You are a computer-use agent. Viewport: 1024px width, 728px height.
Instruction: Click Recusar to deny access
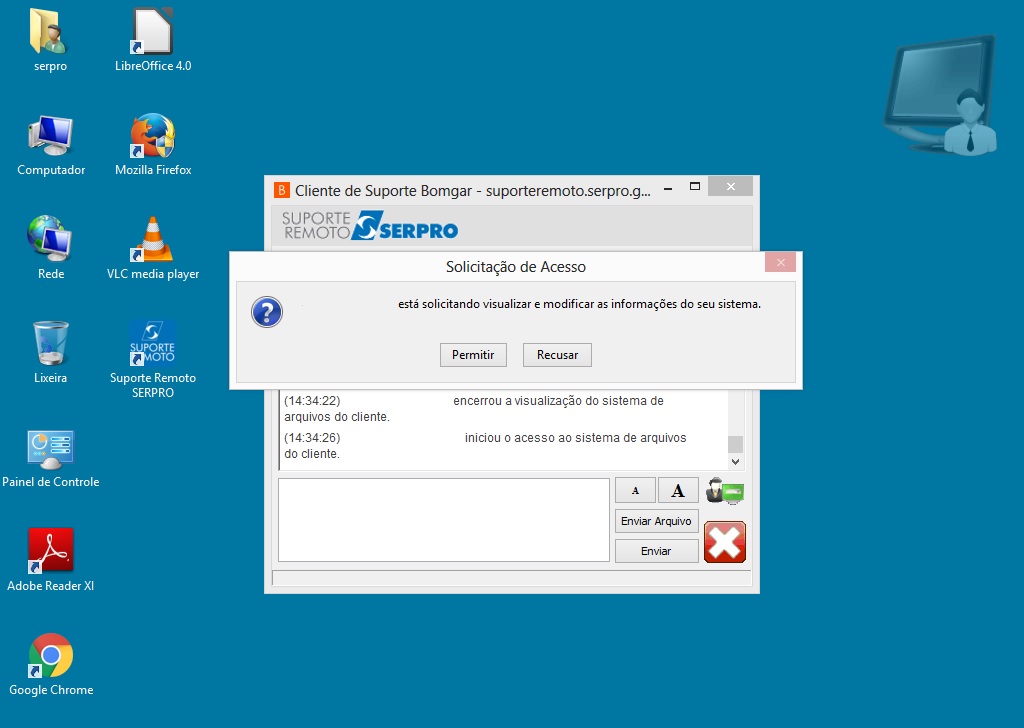click(557, 355)
